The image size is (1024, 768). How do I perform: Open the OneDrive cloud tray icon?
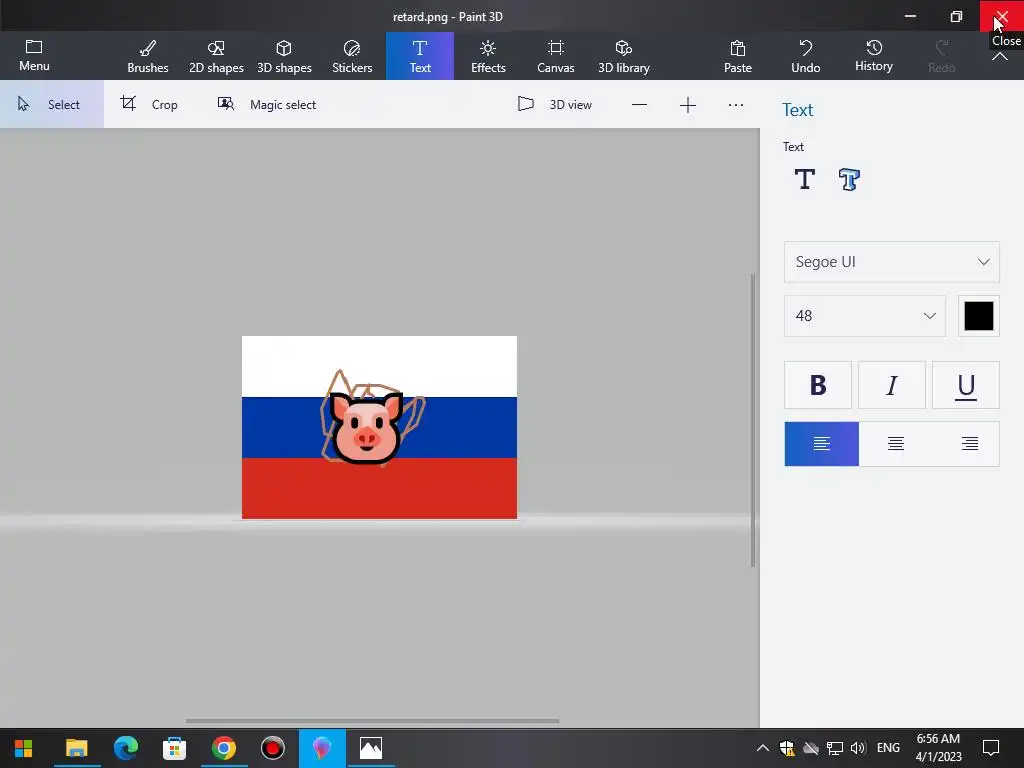(811, 748)
